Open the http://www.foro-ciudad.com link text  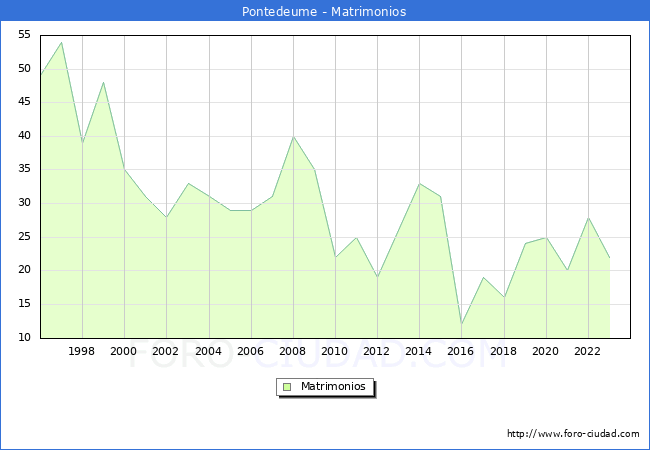[x=573, y=434]
